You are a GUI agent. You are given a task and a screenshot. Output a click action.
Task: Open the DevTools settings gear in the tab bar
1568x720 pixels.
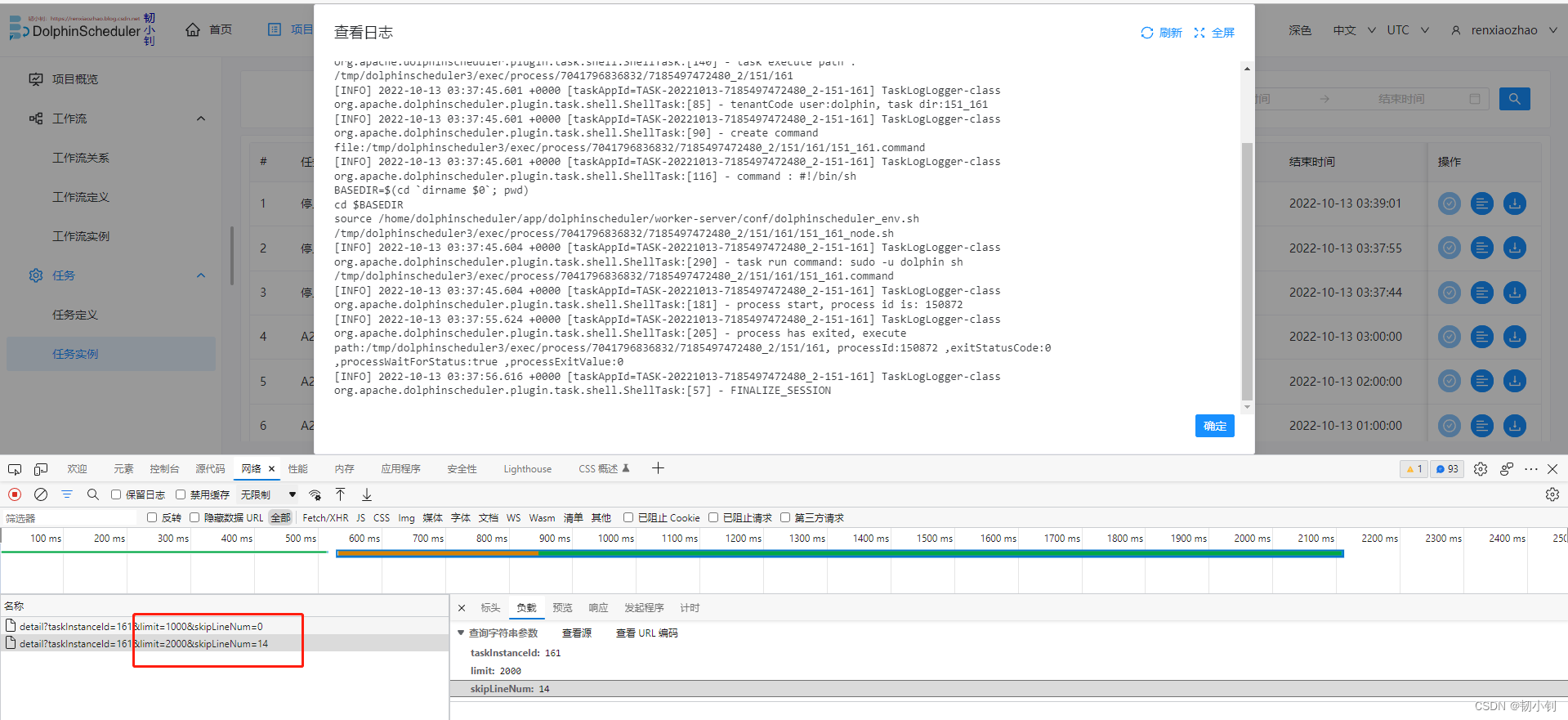click(1481, 469)
